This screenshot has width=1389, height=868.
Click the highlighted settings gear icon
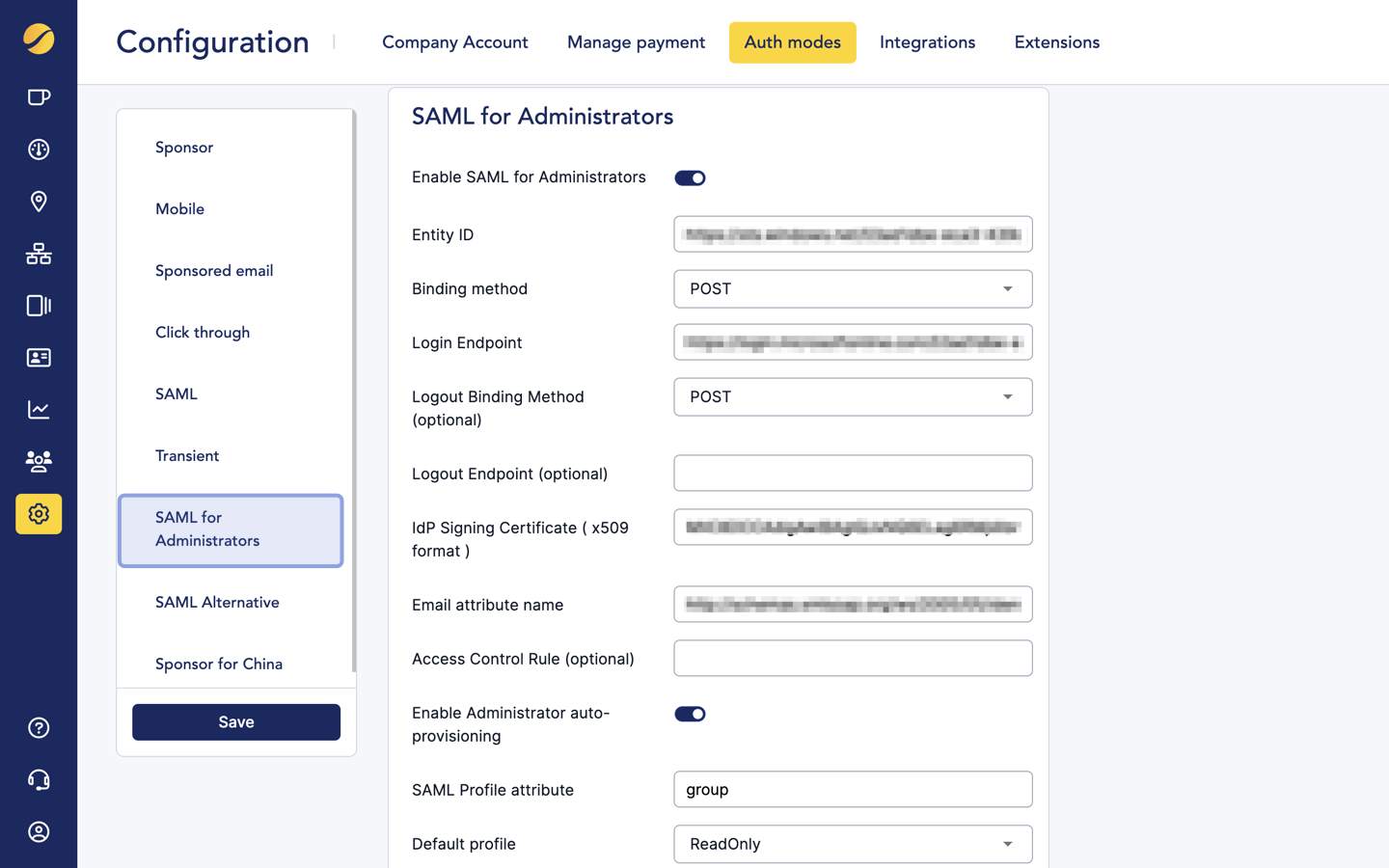39,514
